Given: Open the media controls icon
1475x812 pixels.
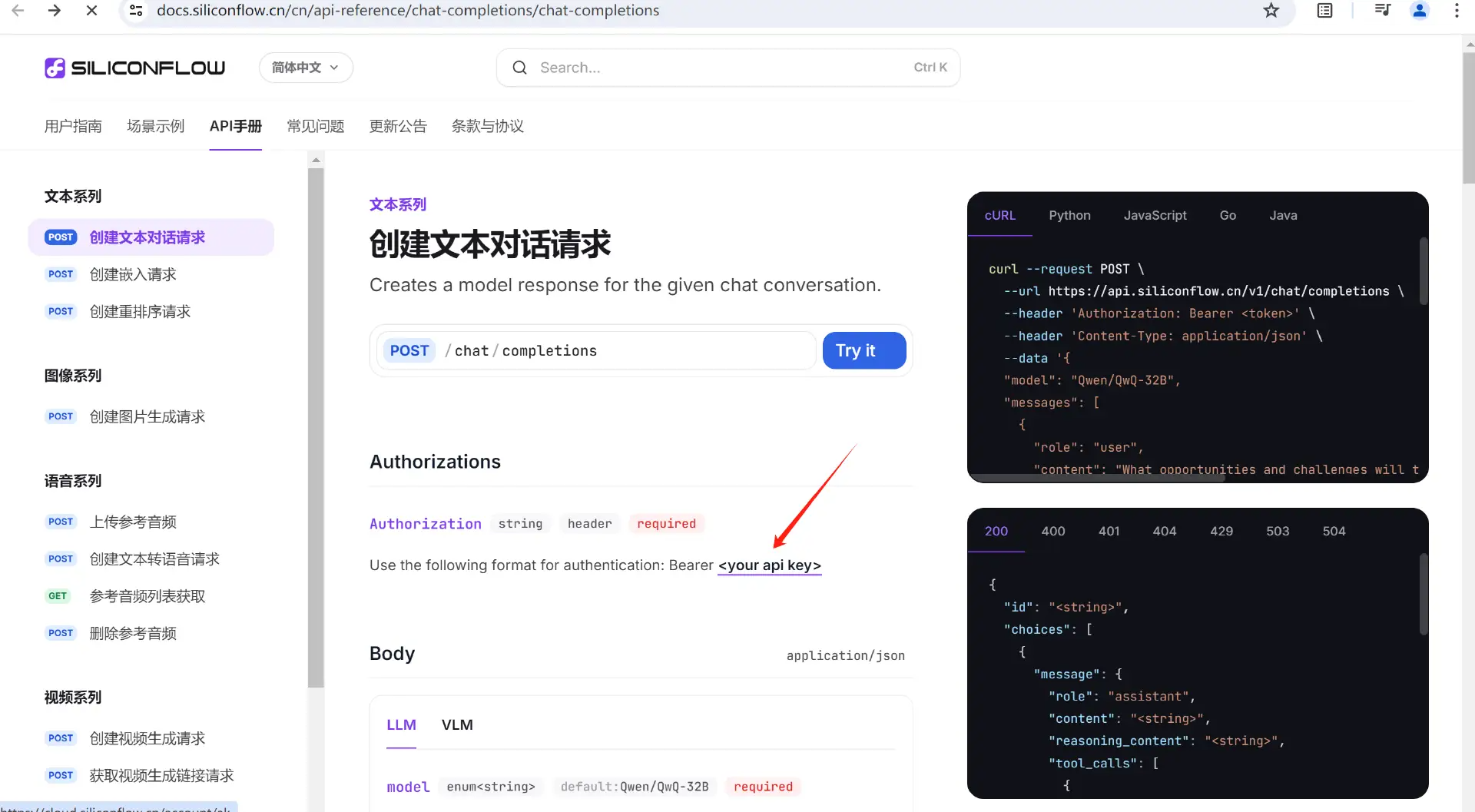Looking at the screenshot, I should pos(1383,11).
